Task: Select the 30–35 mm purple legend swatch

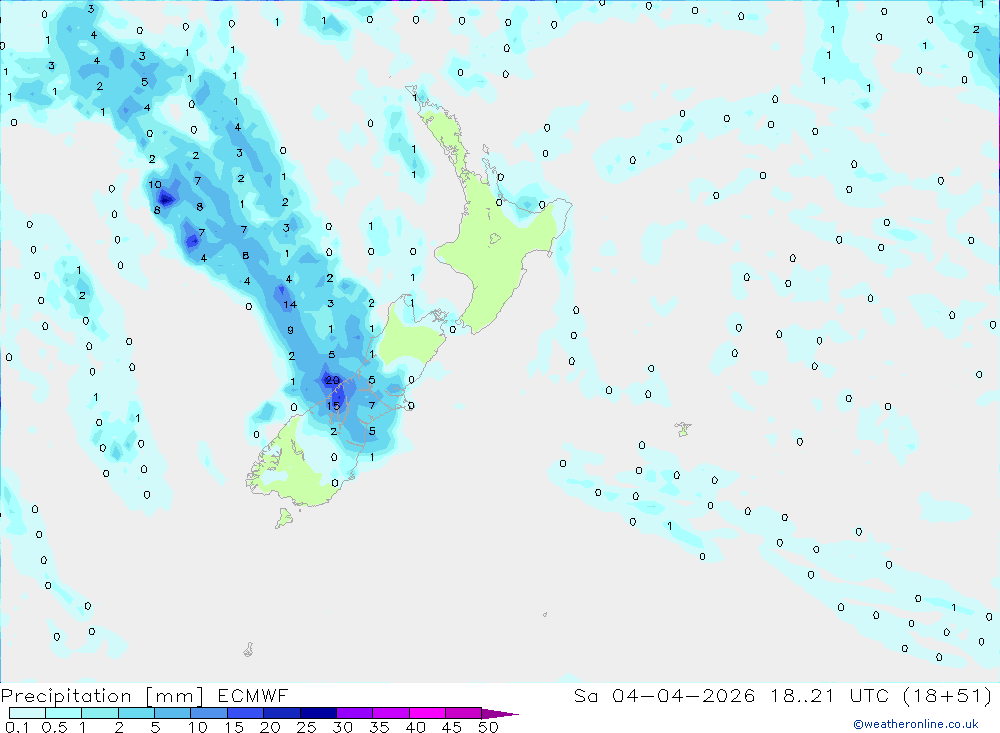Action: click(x=355, y=713)
